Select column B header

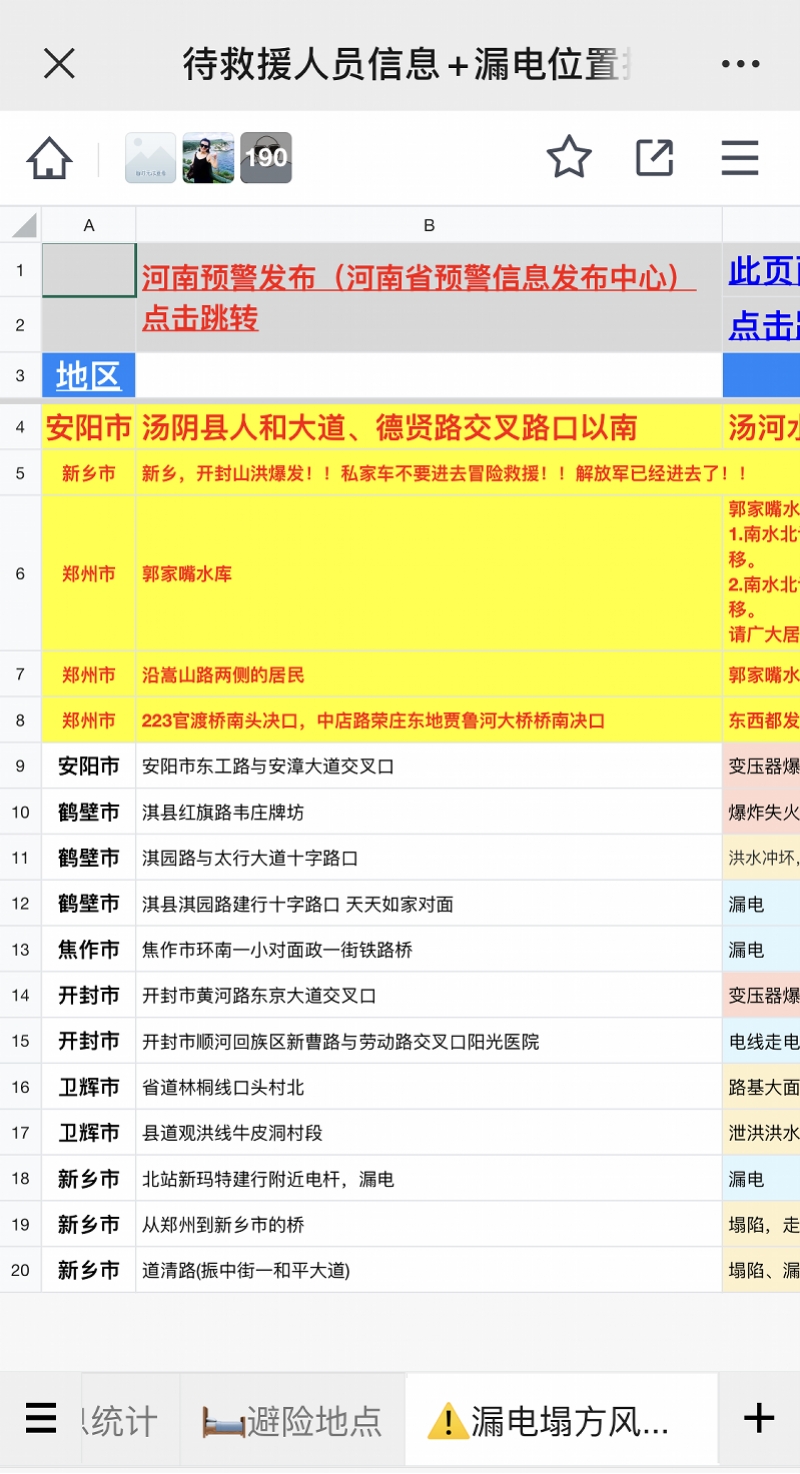tap(430, 224)
